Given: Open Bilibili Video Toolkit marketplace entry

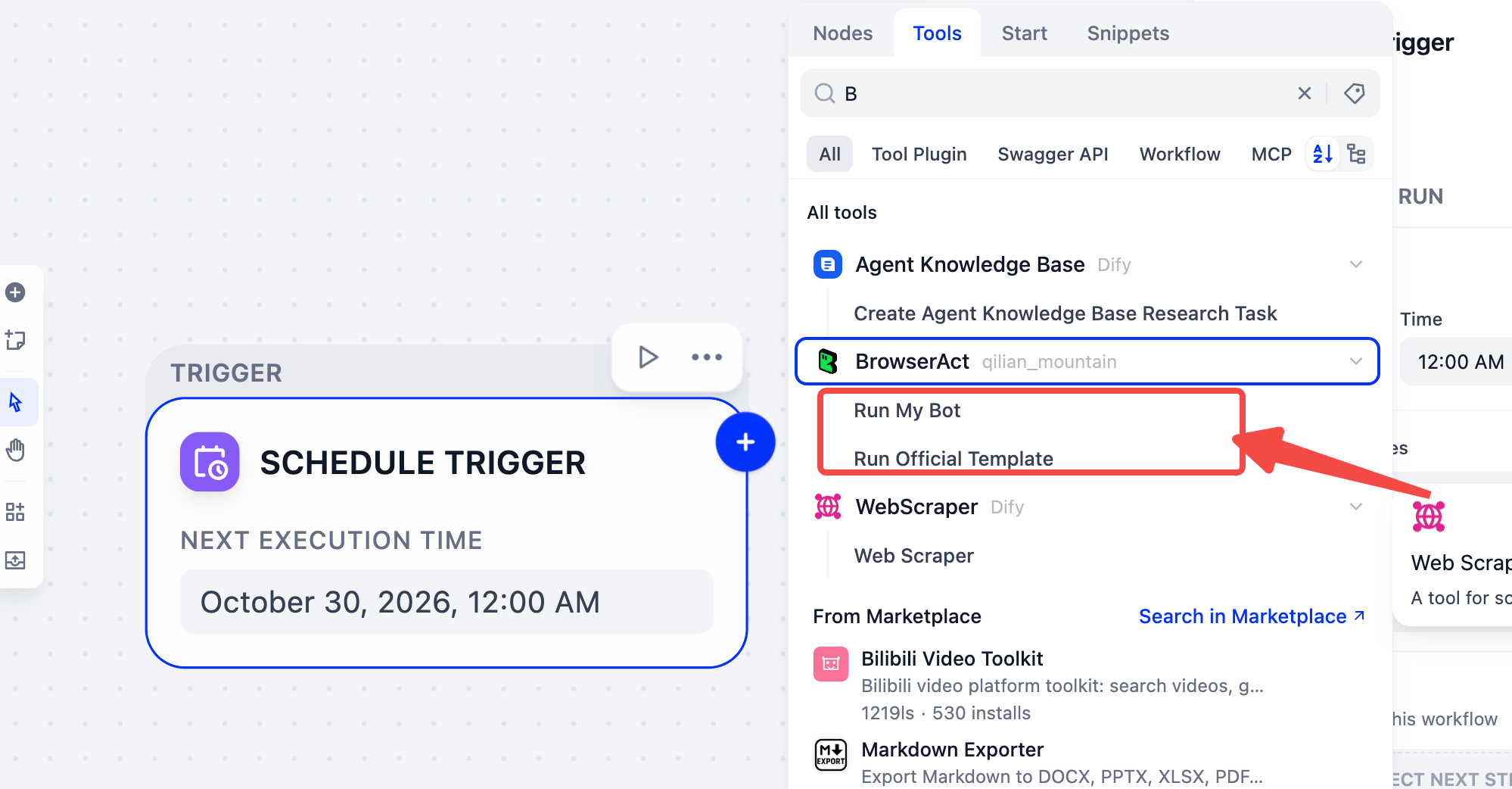Looking at the screenshot, I should 1090,685.
